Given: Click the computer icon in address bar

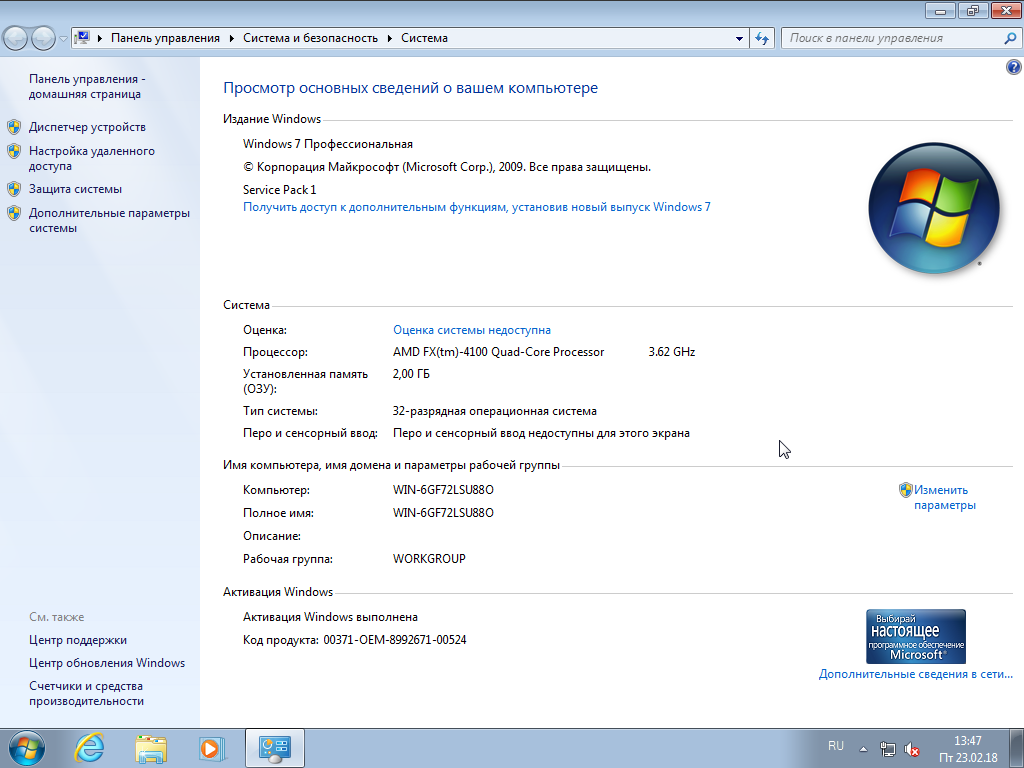Looking at the screenshot, I should point(82,38).
